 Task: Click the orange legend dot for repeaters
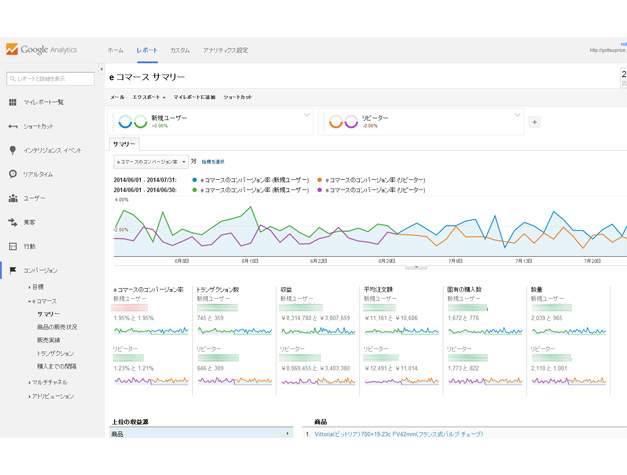319,180
